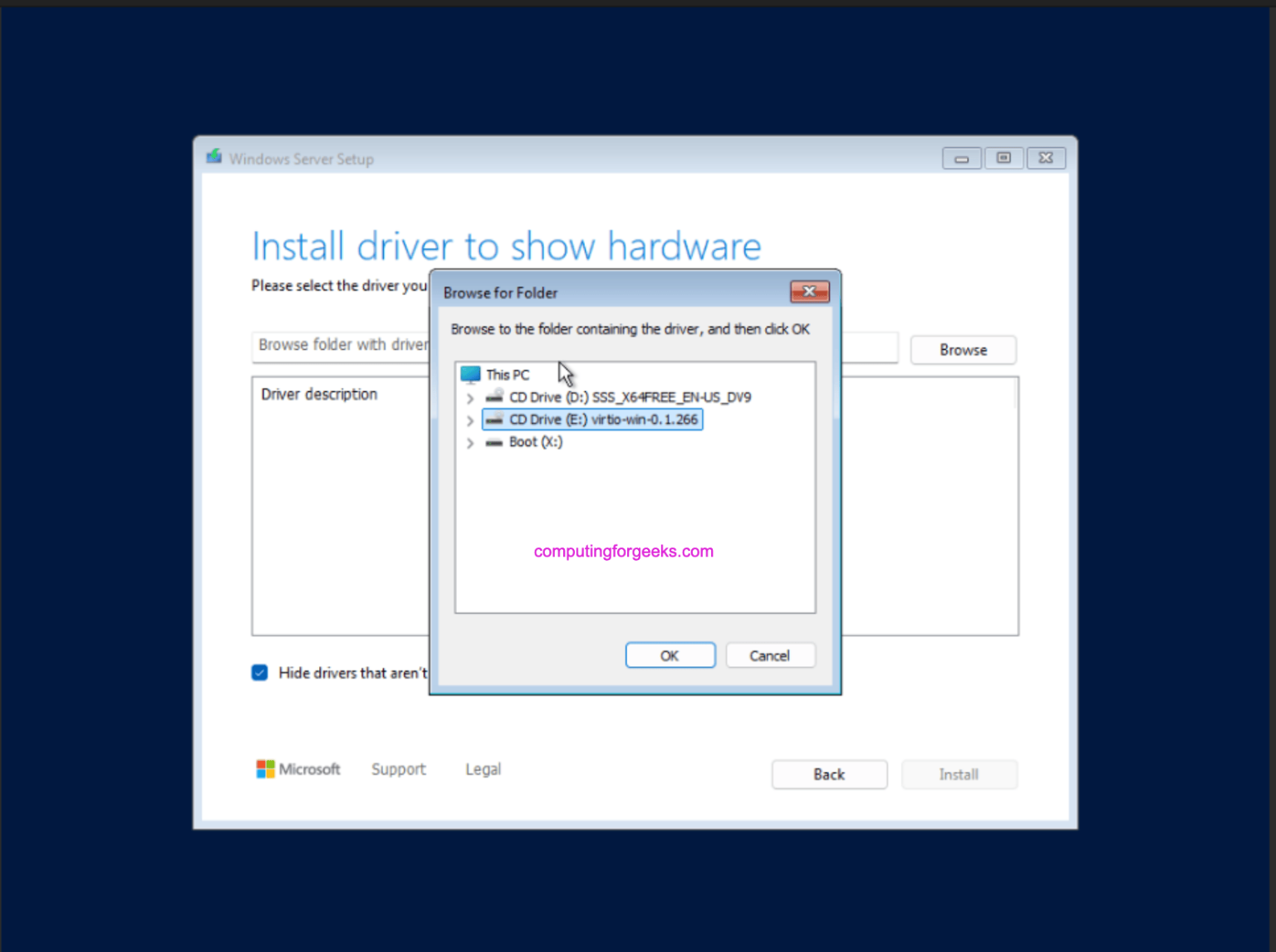The height and width of the screenshot is (952, 1276).
Task: Click the This PC computer icon
Action: tap(470, 374)
